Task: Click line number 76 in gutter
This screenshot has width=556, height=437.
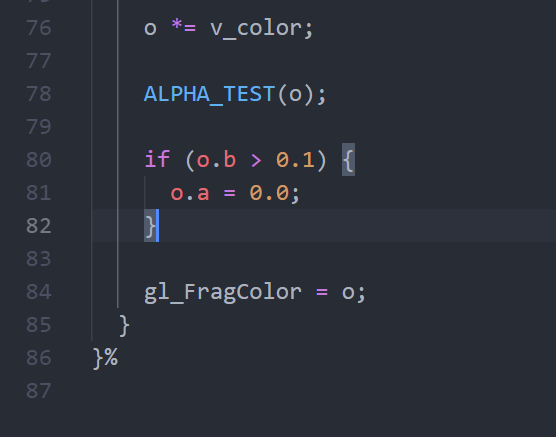Action: point(39,28)
